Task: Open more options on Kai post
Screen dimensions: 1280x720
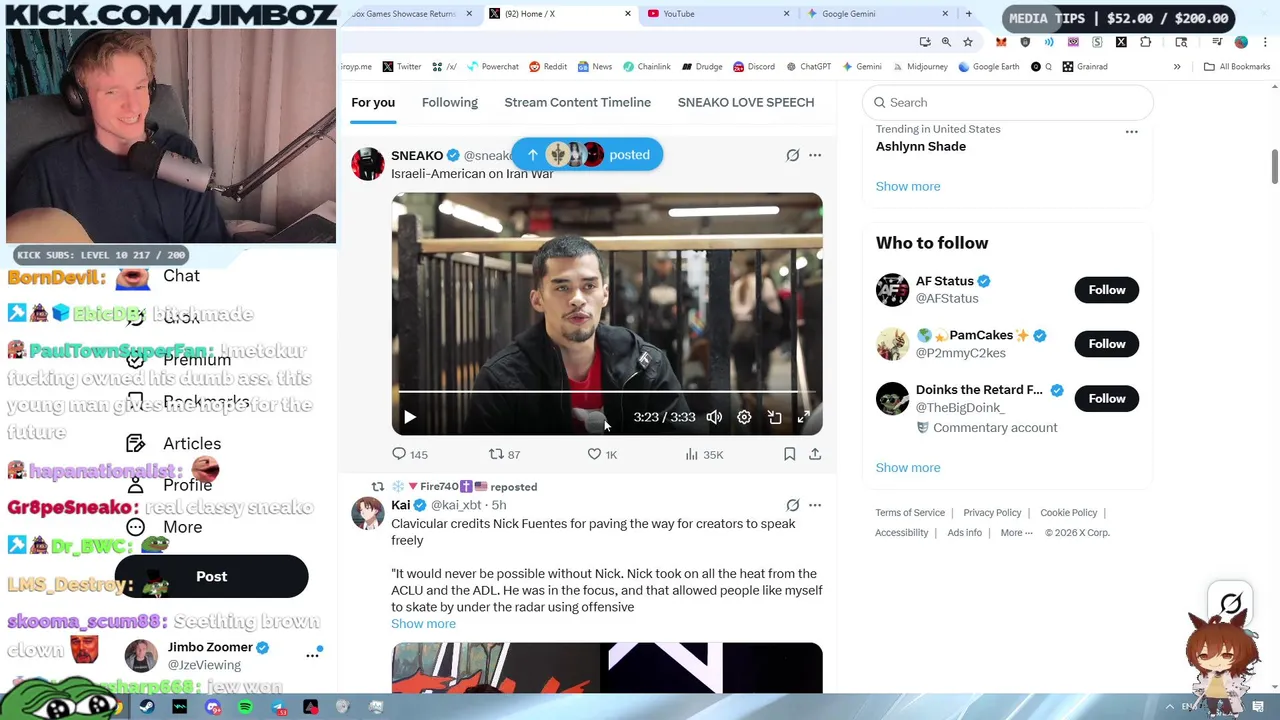Action: pos(815,505)
